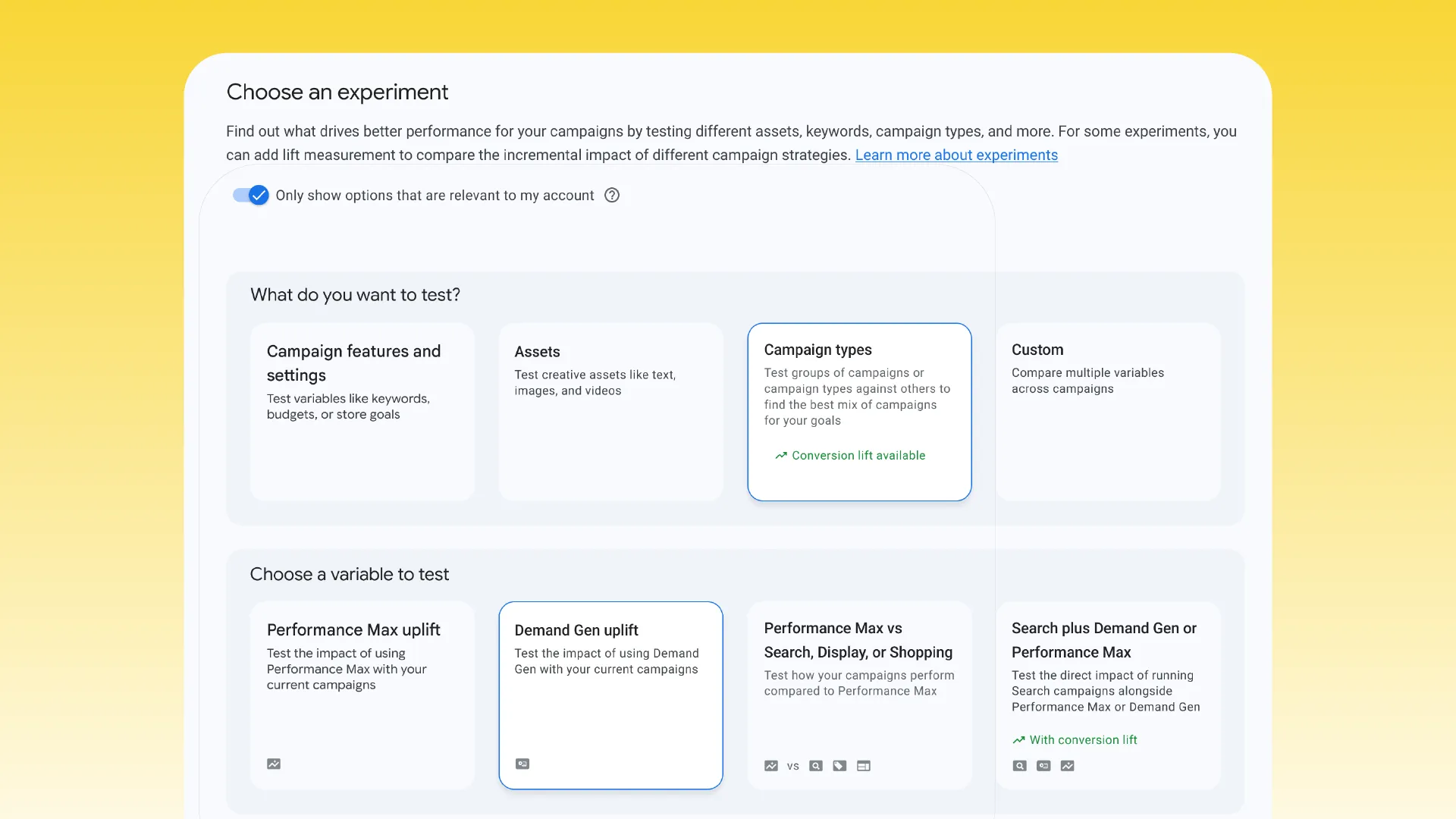
Task: Click 'Test the impact of using Demand Gen' description
Action: pos(607,661)
